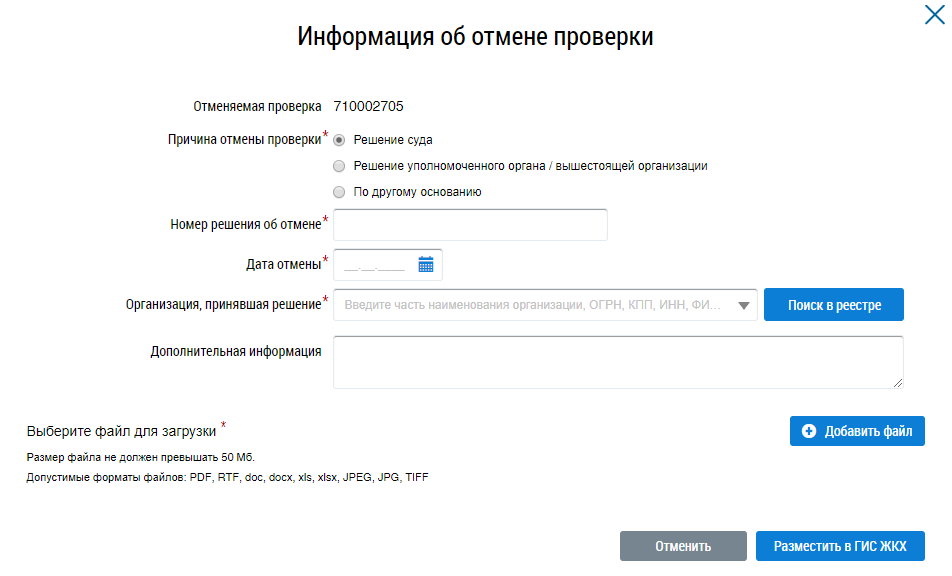Image resolution: width=952 pixels, height=576 pixels.
Task: Grab the text area resize handle
Action: [898, 382]
